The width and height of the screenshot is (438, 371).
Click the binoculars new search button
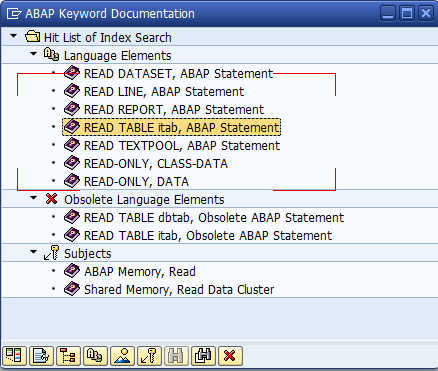tap(203, 356)
